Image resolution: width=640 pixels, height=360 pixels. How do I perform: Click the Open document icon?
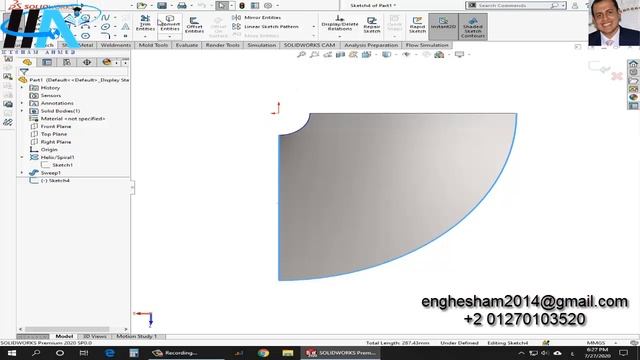click(x=142, y=6)
